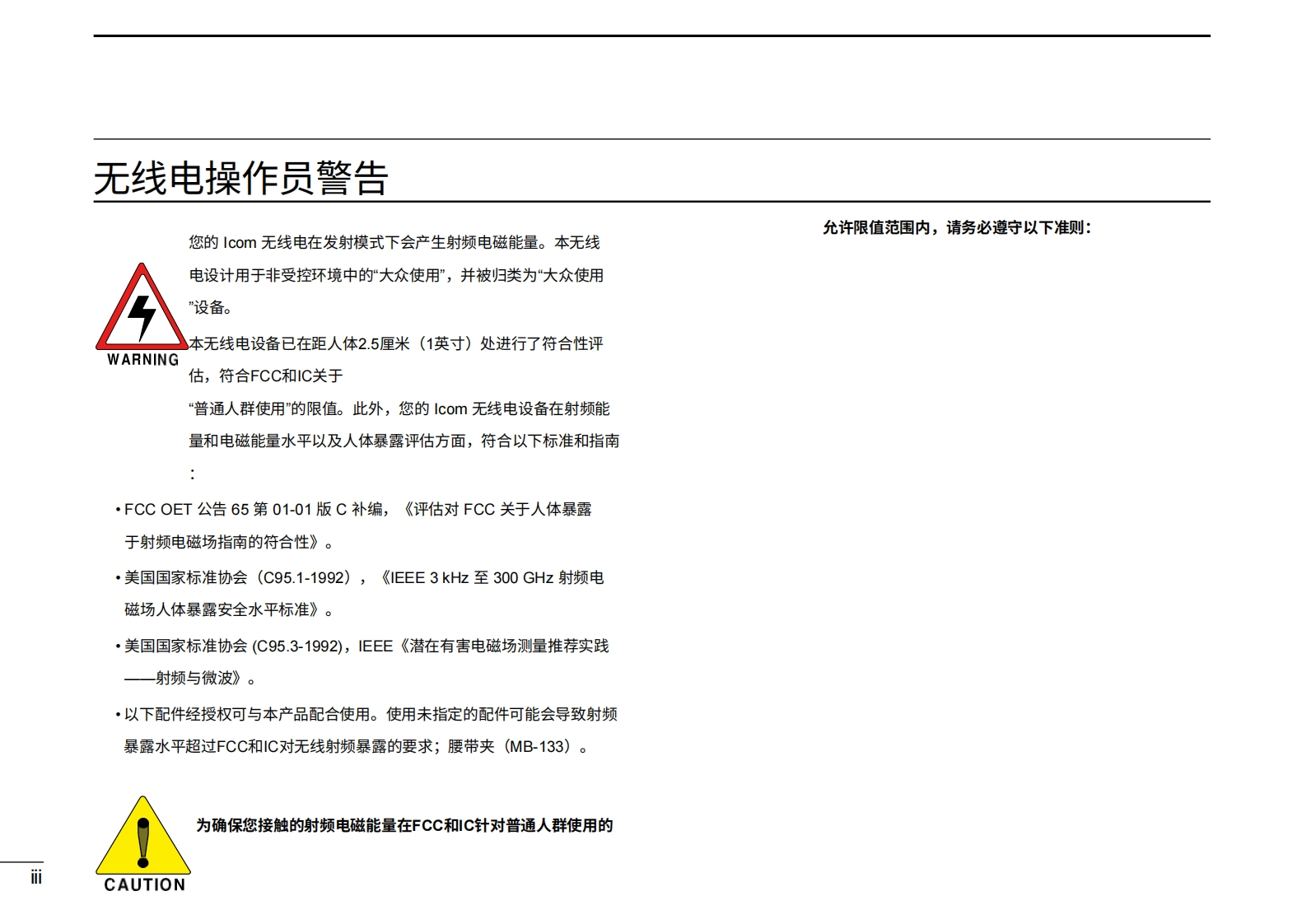Click the bold line starting 为确保您接触的射频电磁能量
The height and width of the screenshot is (924, 1311).
pos(404,825)
